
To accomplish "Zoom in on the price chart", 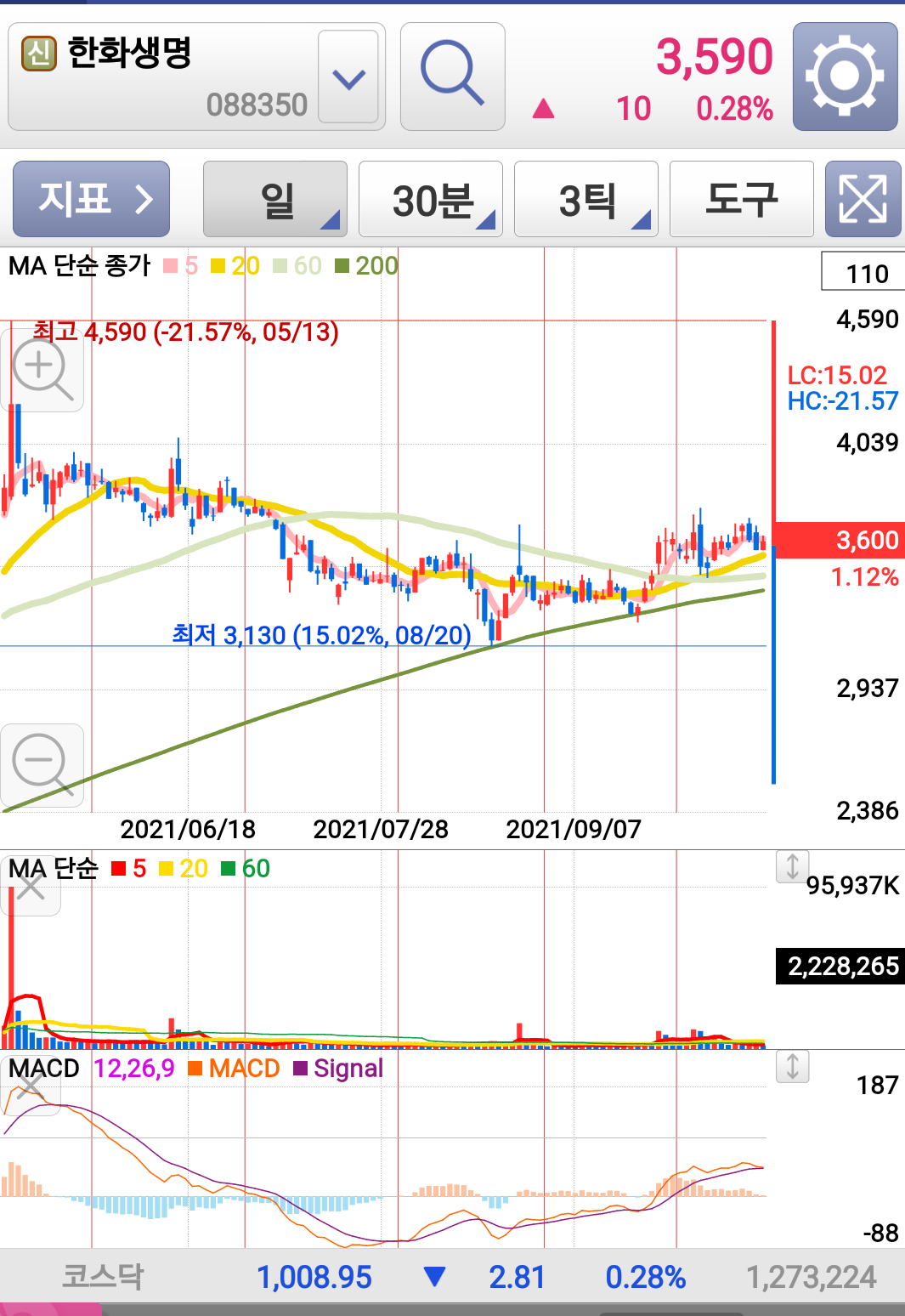I will [x=42, y=371].
